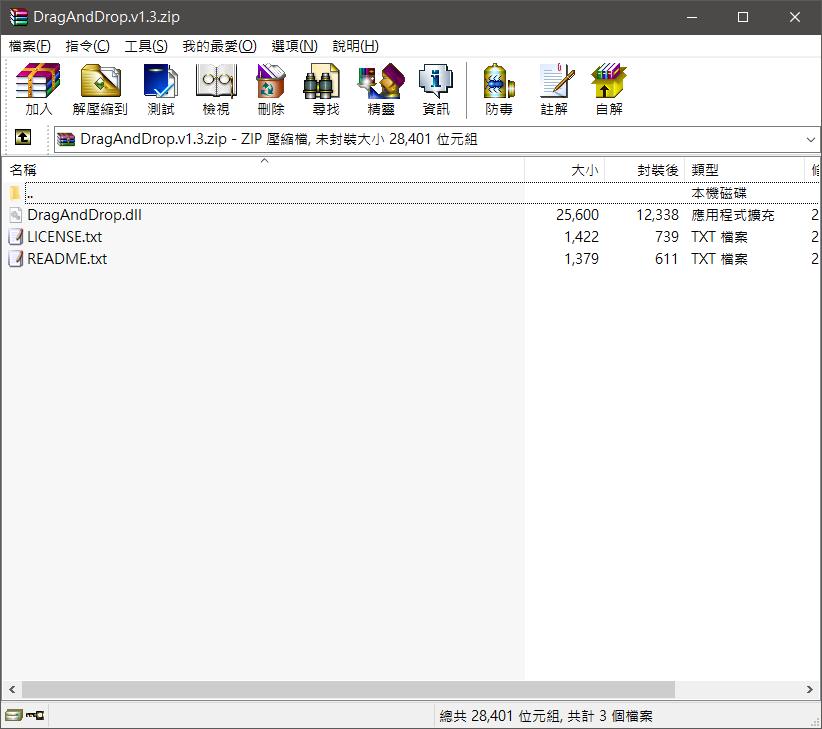Open the 檢視 (View) file tool
The image size is (822, 729).
click(x=215, y=90)
